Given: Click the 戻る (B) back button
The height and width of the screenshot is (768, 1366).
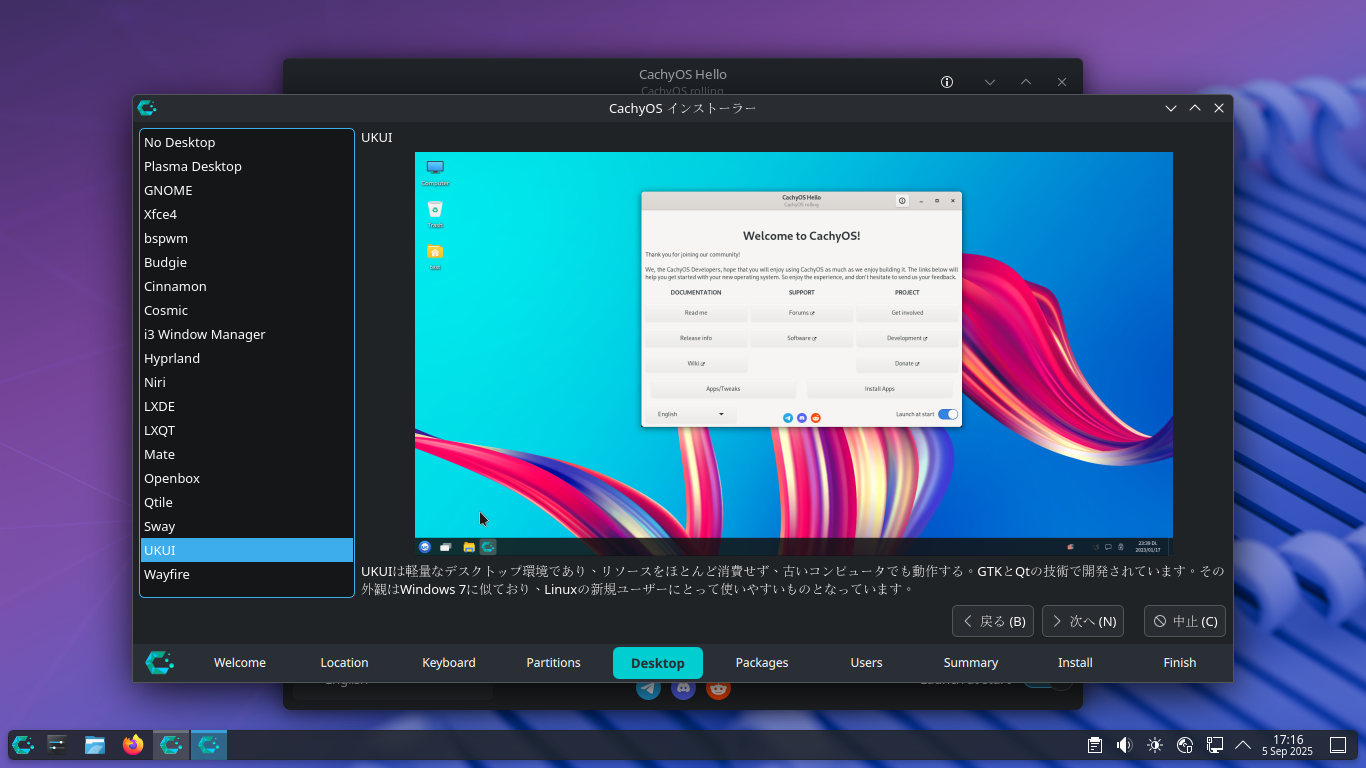Looking at the screenshot, I should (x=993, y=621).
